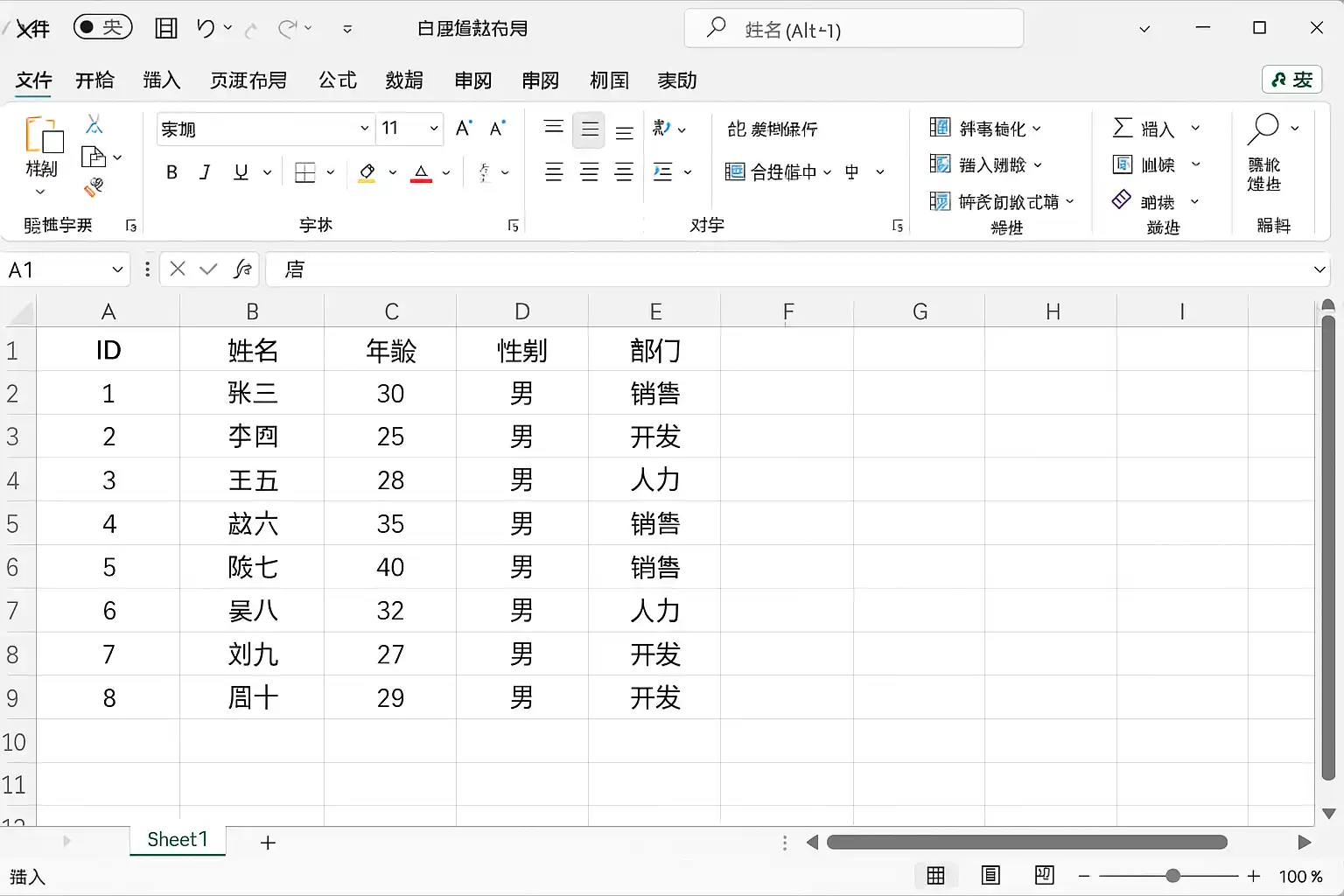The height and width of the screenshot is (896, 1344).
Task: Click the underline U icon
Action: coord(241,172)
